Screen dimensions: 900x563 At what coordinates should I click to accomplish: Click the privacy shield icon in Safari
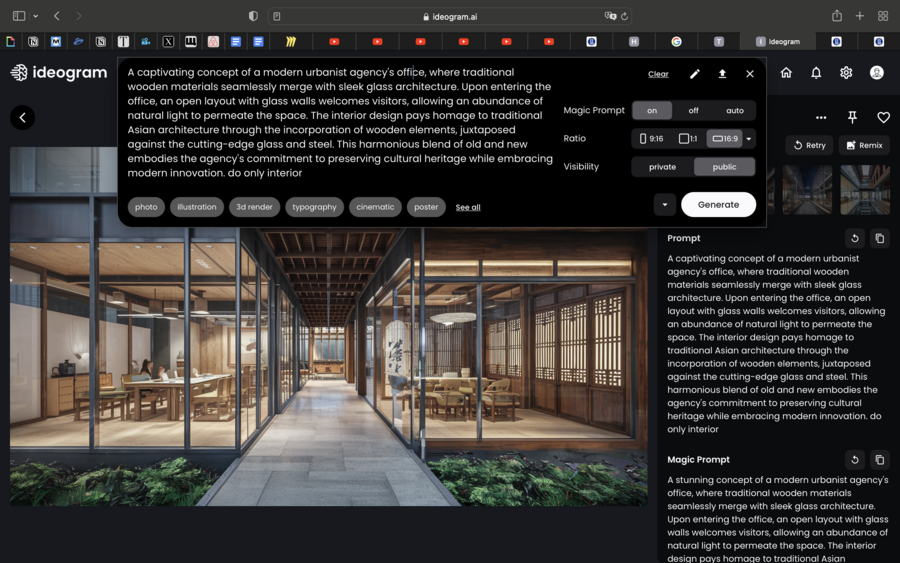tap(253, 16)
